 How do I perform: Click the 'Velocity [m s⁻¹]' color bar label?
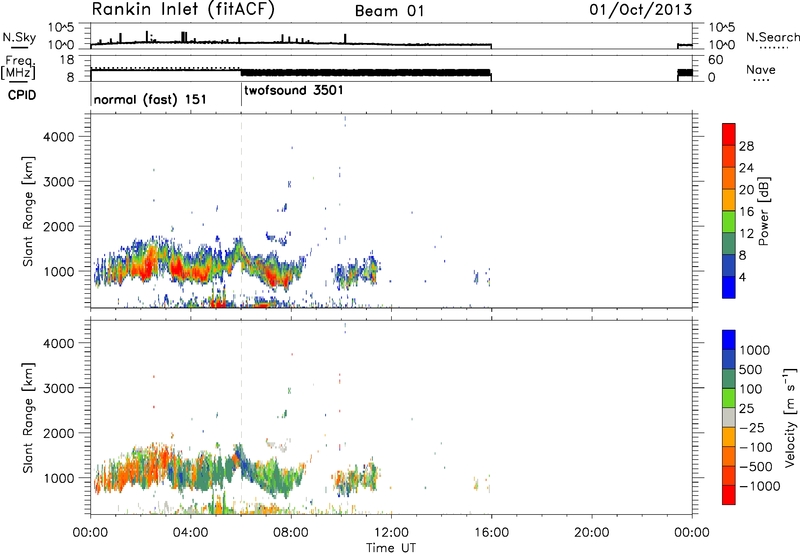[x=790, y=417]
